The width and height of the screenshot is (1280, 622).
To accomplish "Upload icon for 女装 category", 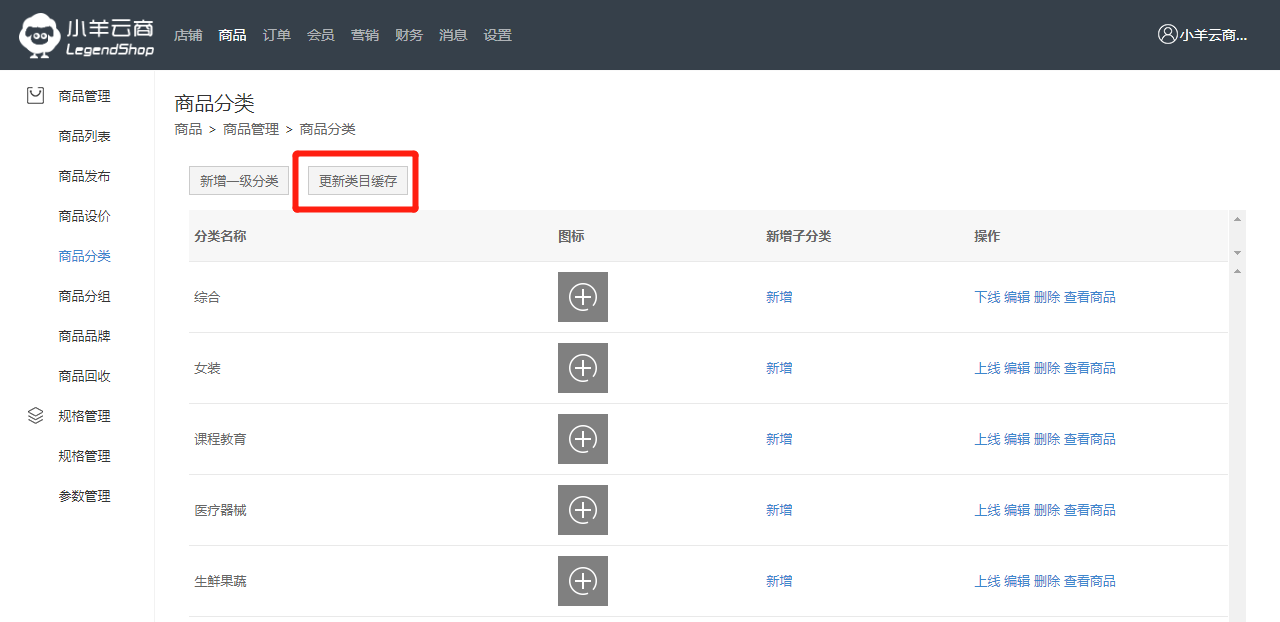I will pyautogui.click(x=582, y=368).
